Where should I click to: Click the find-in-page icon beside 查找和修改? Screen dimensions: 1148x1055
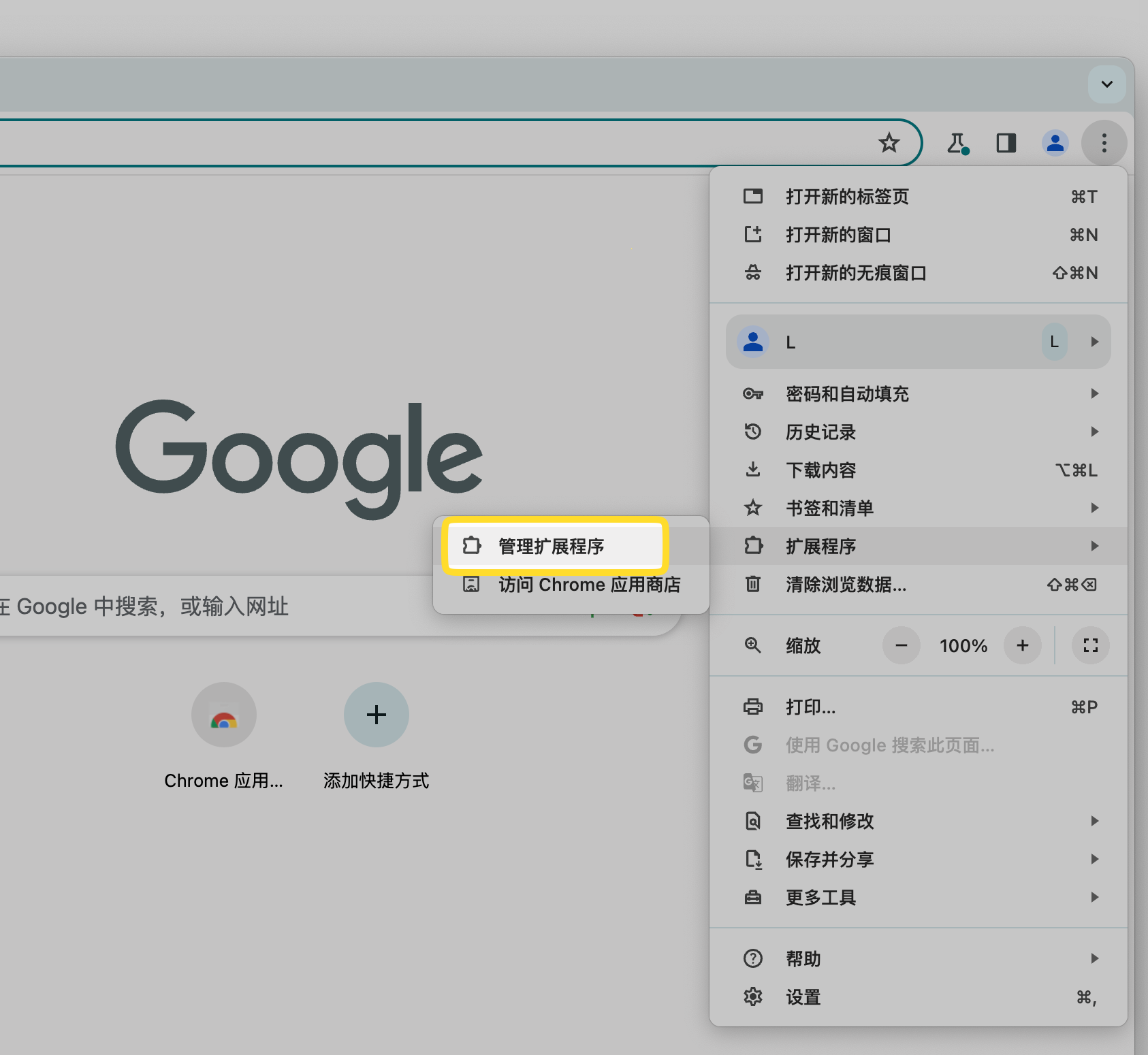point(753,822)
